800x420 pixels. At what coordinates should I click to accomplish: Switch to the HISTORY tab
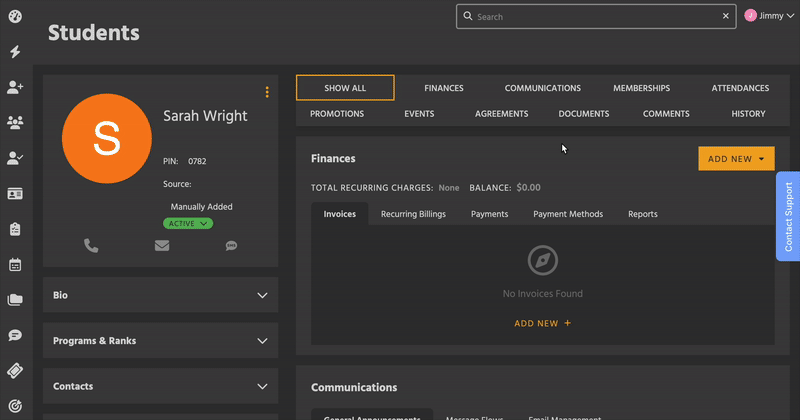[x=748, y=114]
